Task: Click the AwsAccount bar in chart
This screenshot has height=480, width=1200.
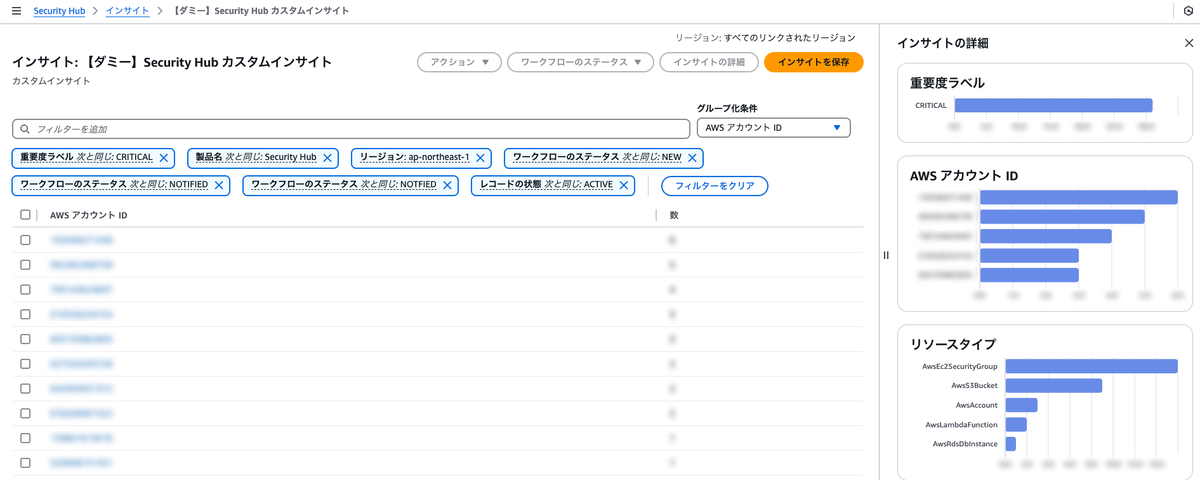Action: pyautogui.click(x=1021, y=405)
